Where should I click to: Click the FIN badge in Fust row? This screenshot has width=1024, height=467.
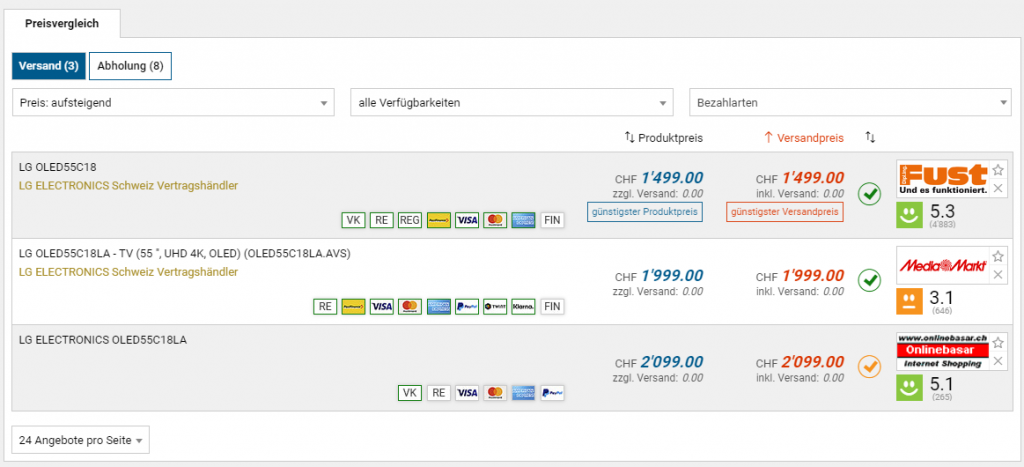point(552,220)
